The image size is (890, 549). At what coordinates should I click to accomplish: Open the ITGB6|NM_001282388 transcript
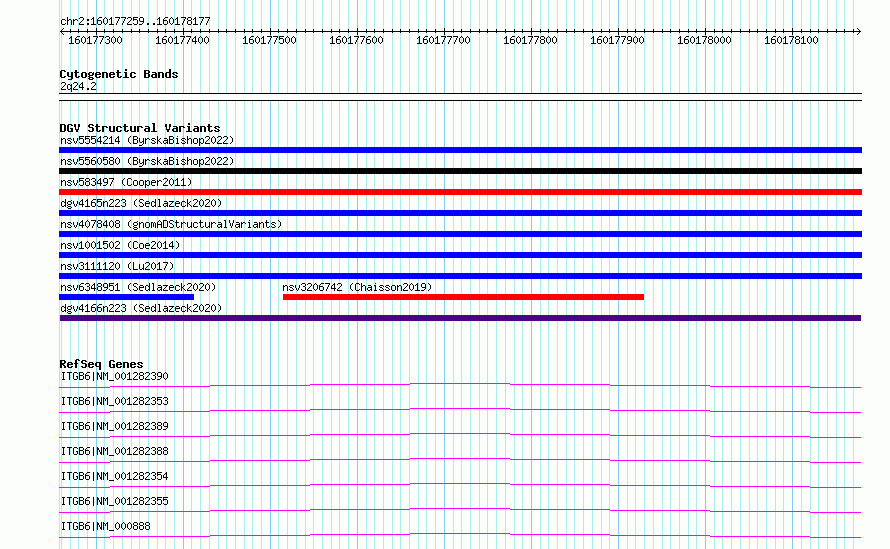pos(115,451)
